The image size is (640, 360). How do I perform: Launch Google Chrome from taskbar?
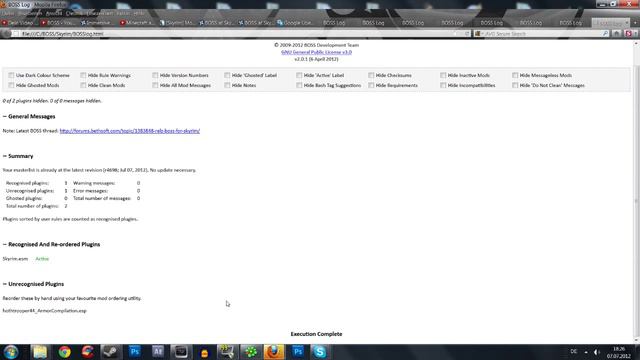pos(64,352)
